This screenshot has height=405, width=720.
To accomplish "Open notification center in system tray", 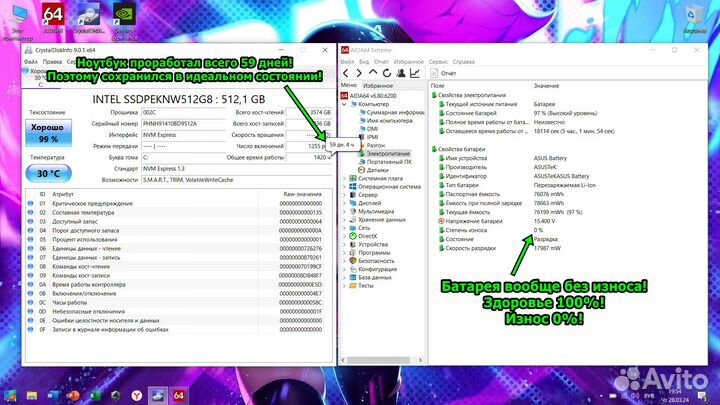I will [703, 395].
